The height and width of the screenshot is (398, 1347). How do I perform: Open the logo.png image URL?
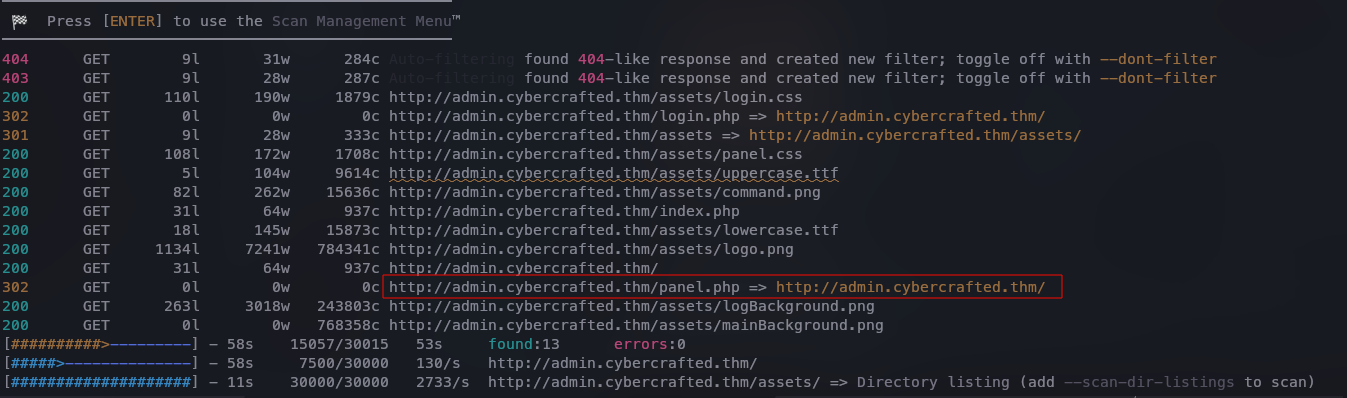pyautogui.click(x=591, y=249)
